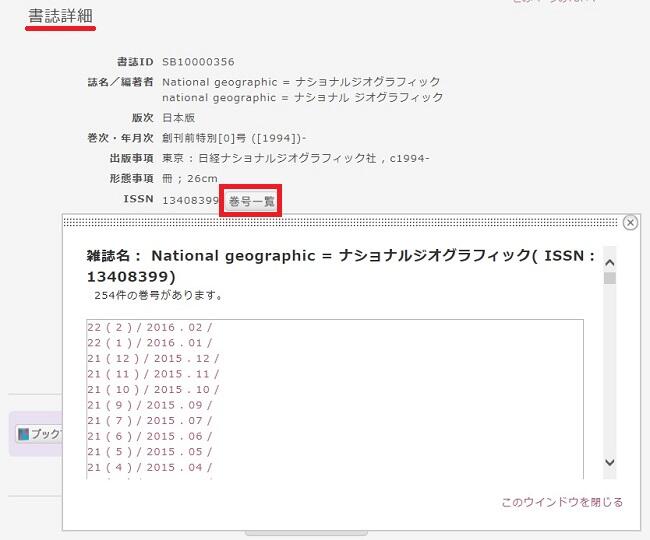
Task: Open volume 21 (9) / 2015.09
Action: click(149, 405)
